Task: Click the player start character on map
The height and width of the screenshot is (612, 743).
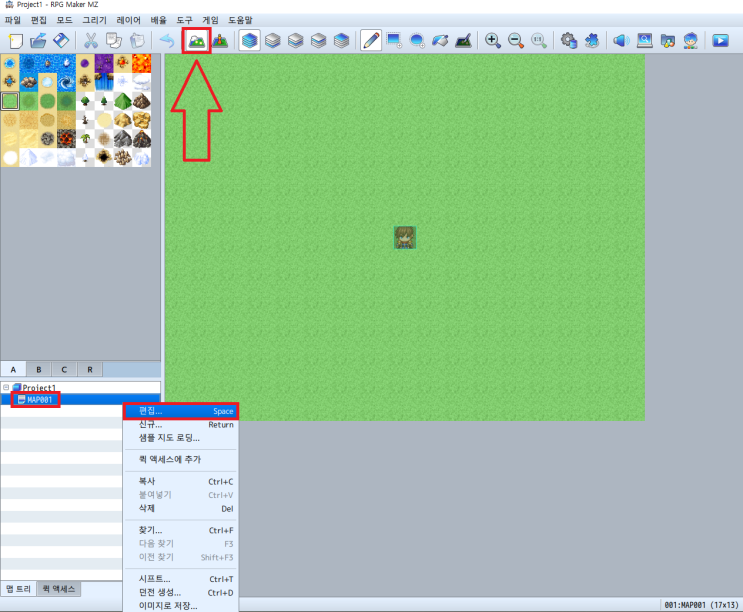Action: tap(405, 237)
